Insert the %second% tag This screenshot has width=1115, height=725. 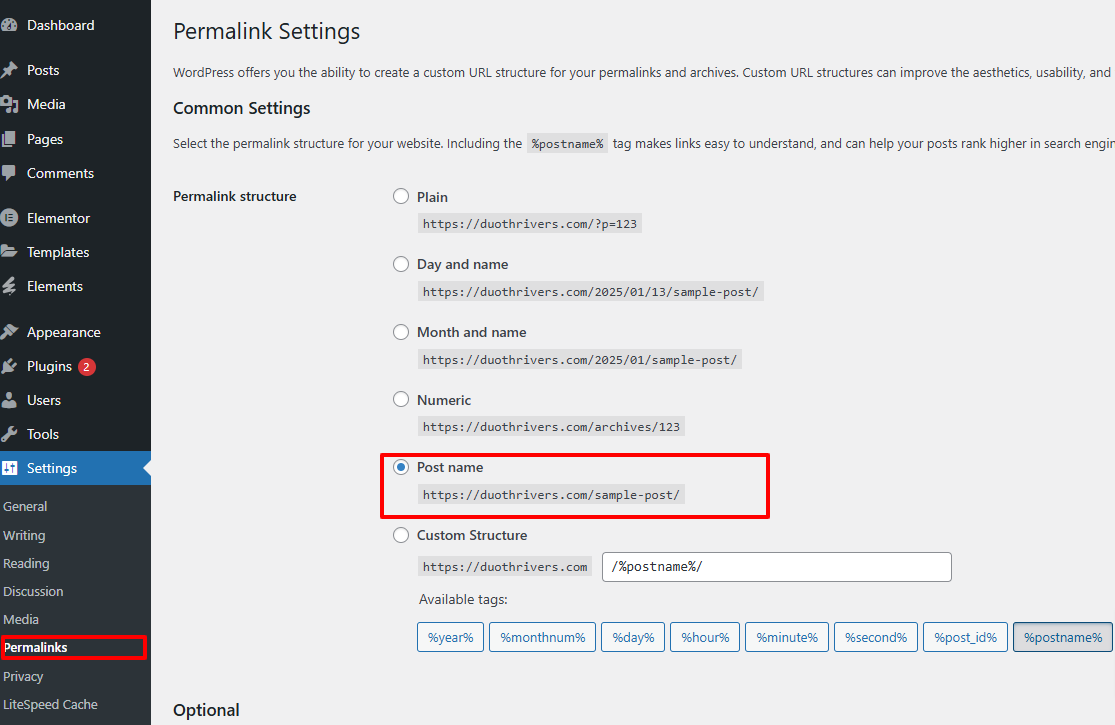point(876,638)
